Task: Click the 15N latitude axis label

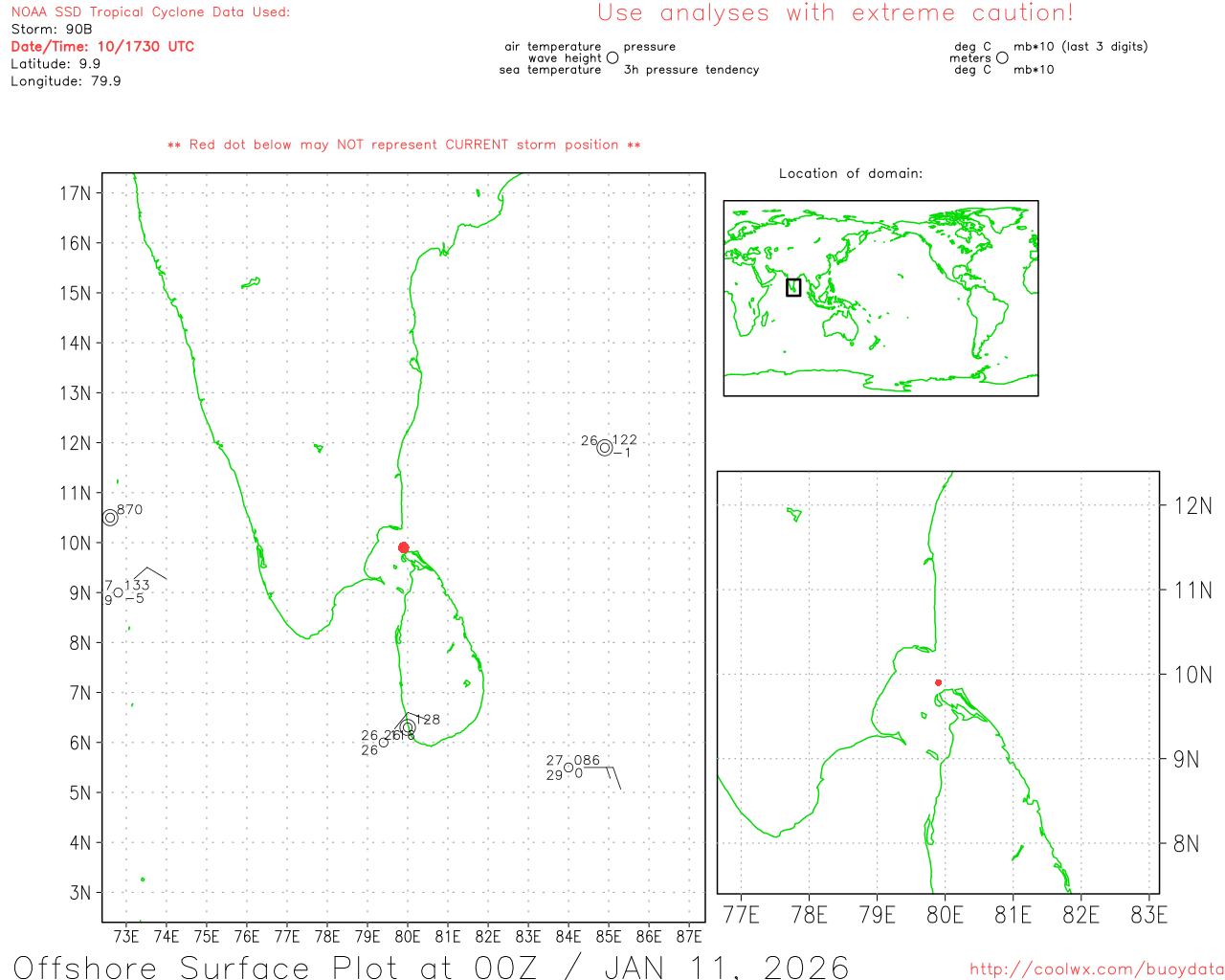Action: pyautogui.click(x=75, y=293)
